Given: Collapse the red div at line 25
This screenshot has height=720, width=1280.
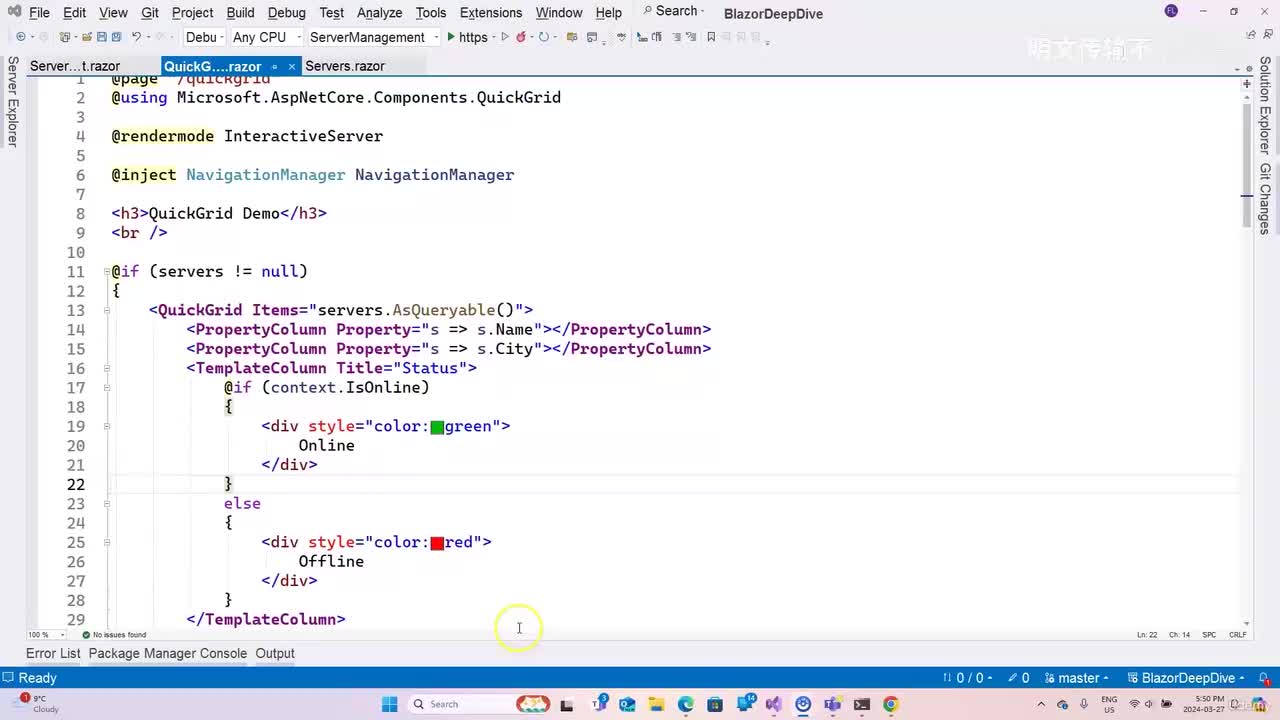Looking at the screenshot, I should pyautogui.click(x=106, y=542).
